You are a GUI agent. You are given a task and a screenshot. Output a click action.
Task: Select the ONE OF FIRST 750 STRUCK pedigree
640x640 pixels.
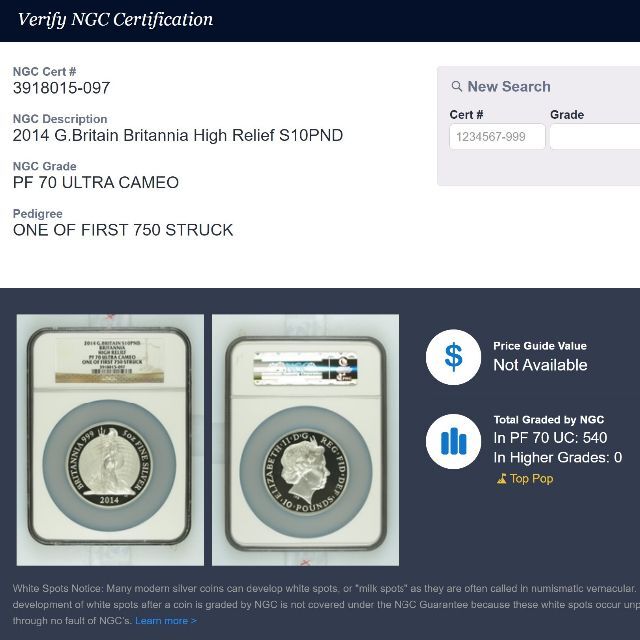coord(123,230)
